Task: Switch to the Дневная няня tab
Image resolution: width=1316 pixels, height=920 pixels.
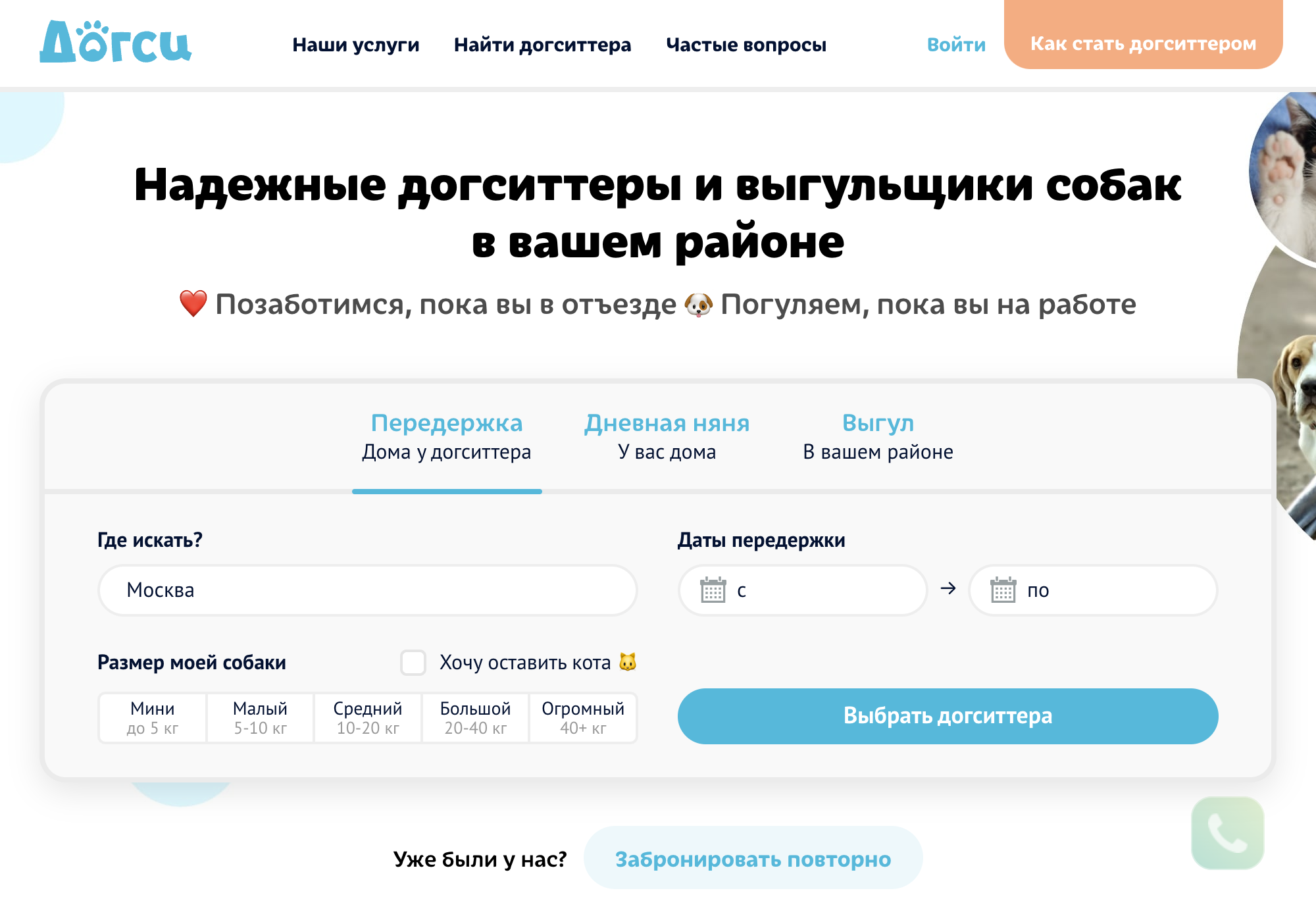Action: tap(667, 437)
